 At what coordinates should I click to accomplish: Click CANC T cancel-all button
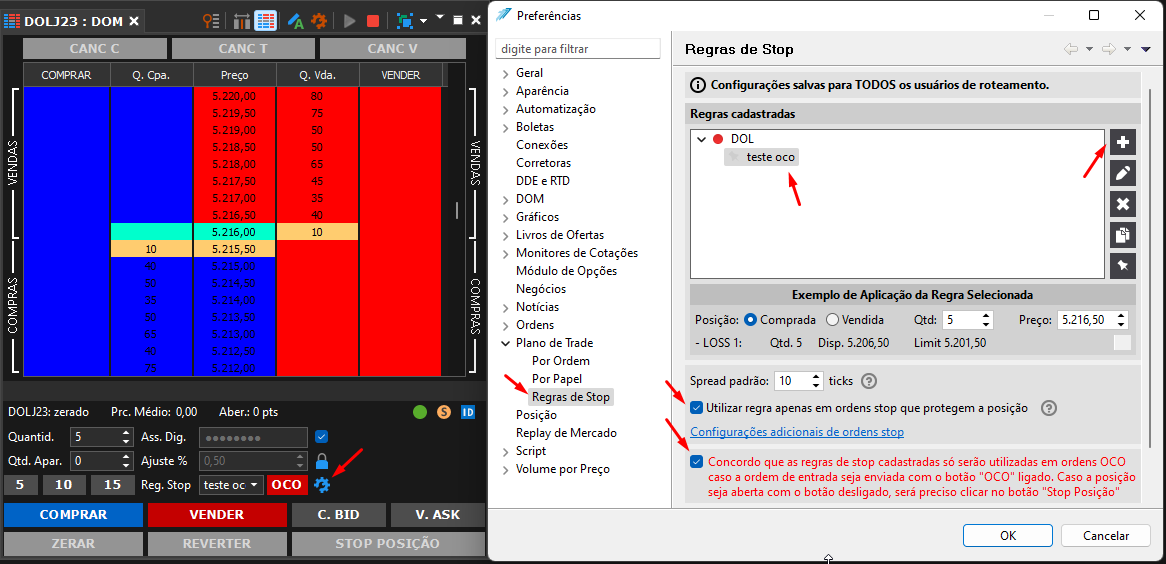pos(243,48)
